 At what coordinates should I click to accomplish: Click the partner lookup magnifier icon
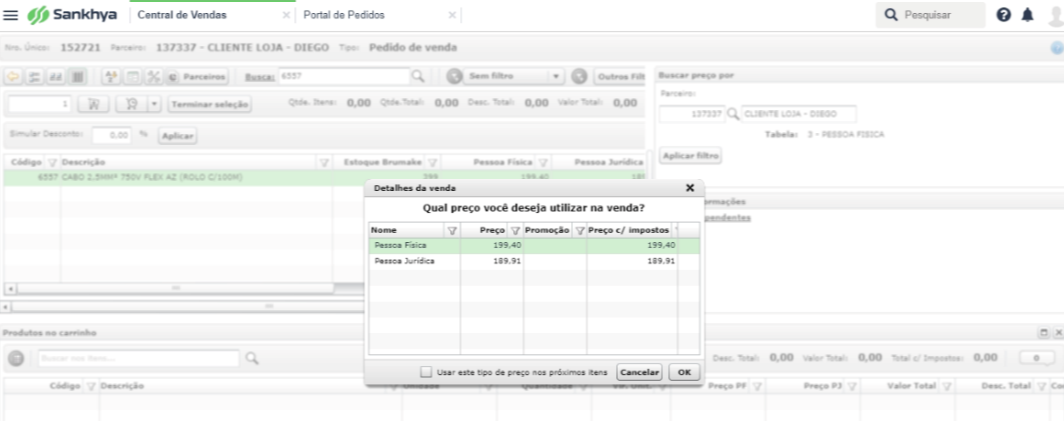point(732,114)
